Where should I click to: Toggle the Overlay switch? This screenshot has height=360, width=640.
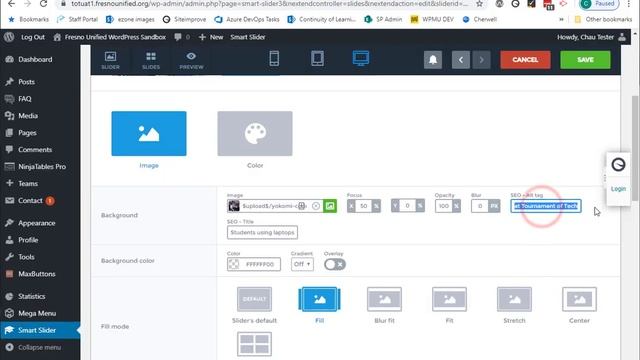(x=335, y=264)
